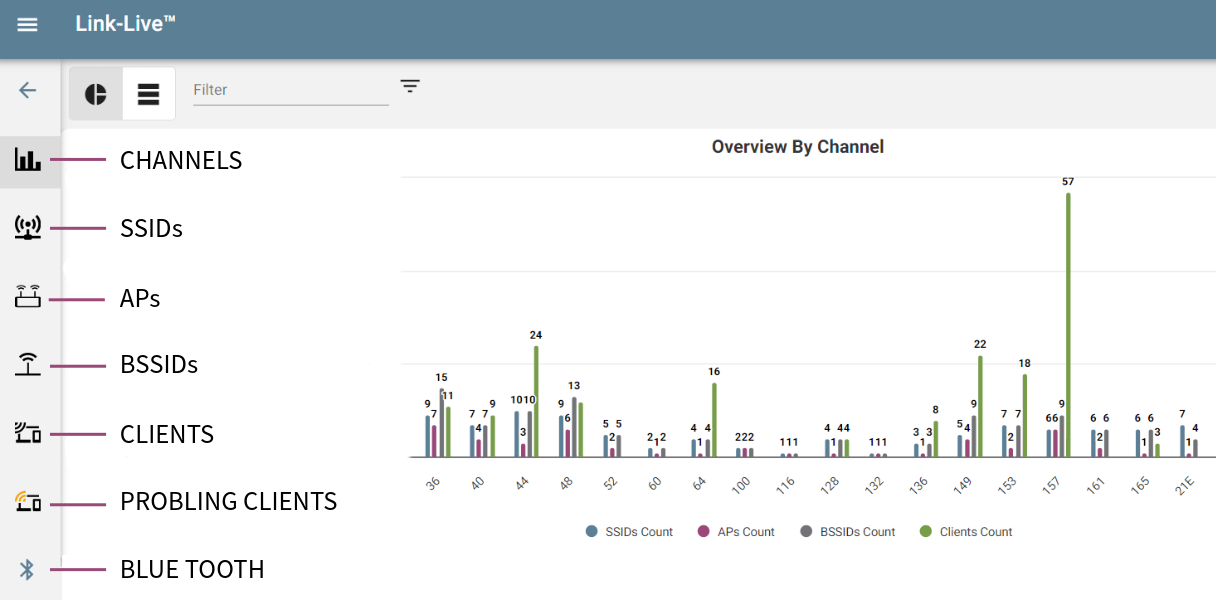Image resolution: width=1216 pixels, height=600 pixels.
Task: Open the Probing Clients view
Action: (x=29, y=501)
